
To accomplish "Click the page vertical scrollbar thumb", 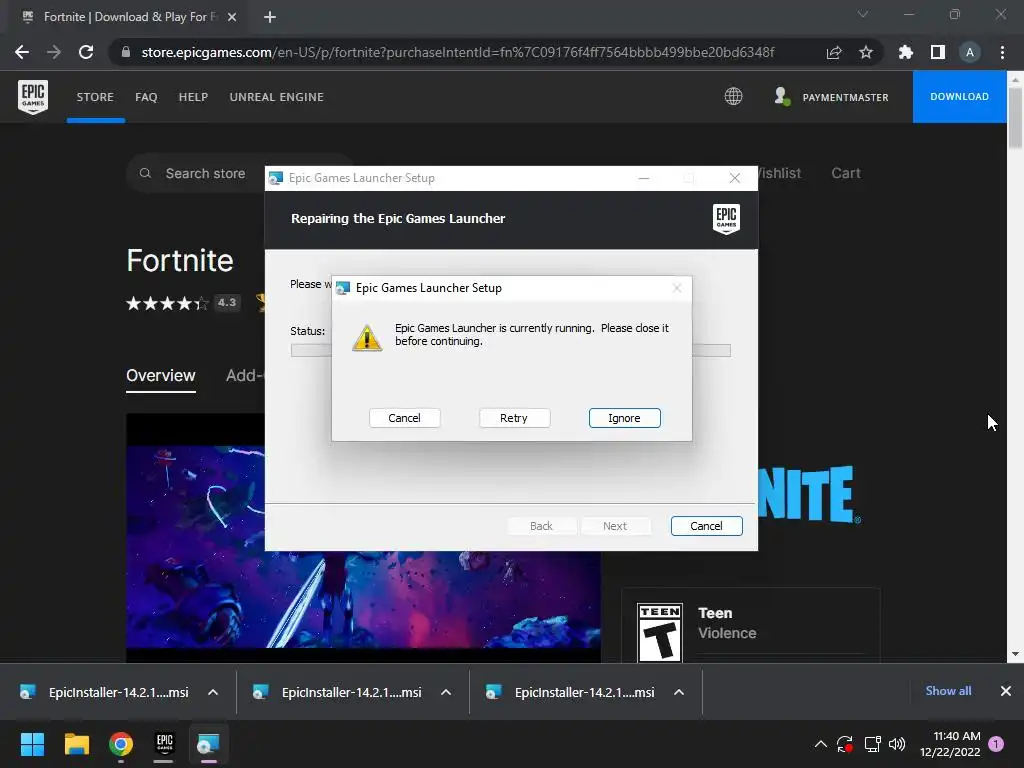I will pyautogui.click(x=1015, y=119).
